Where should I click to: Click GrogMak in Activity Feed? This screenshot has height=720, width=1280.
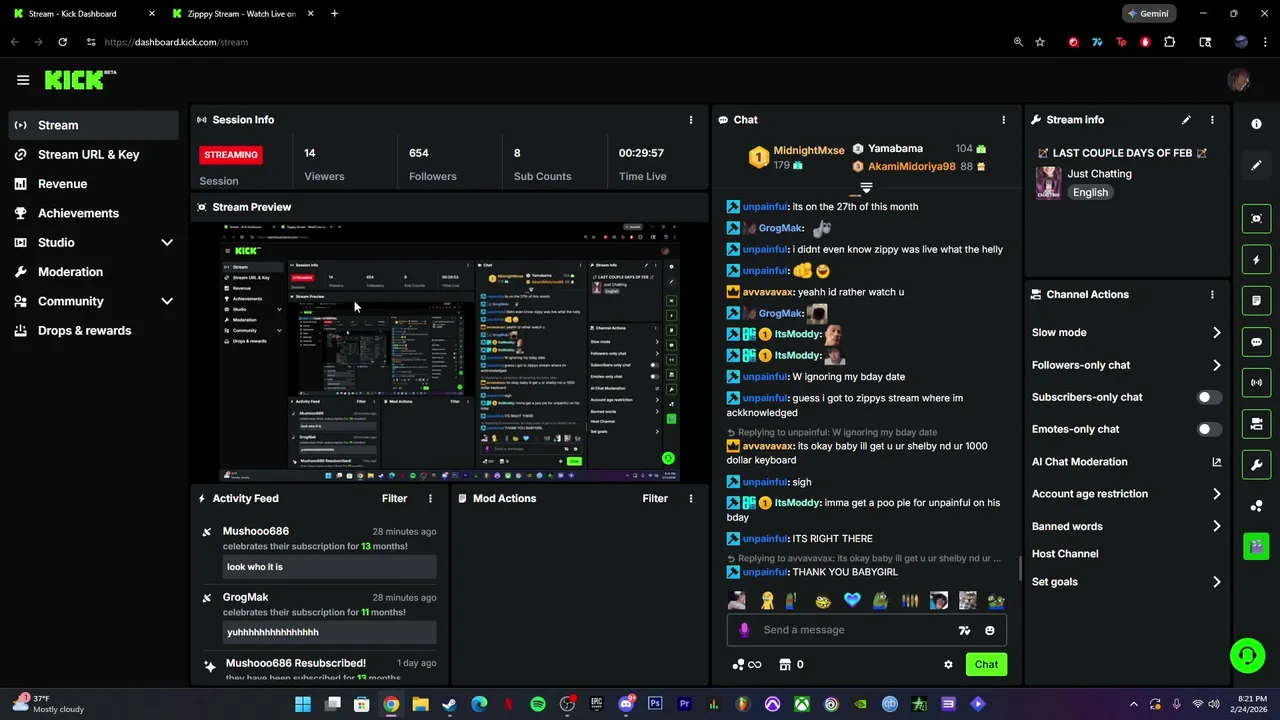[246, 597]
